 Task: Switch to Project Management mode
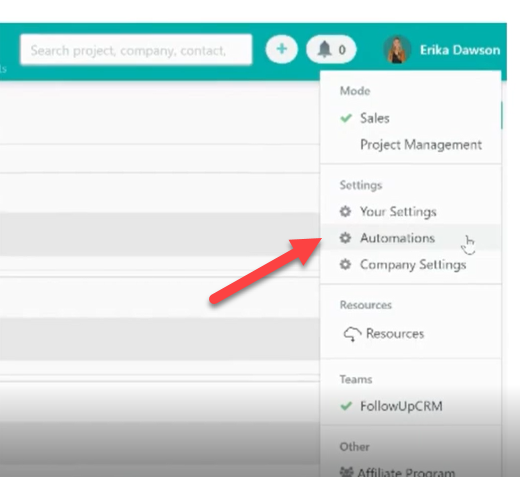pos(421,145)
